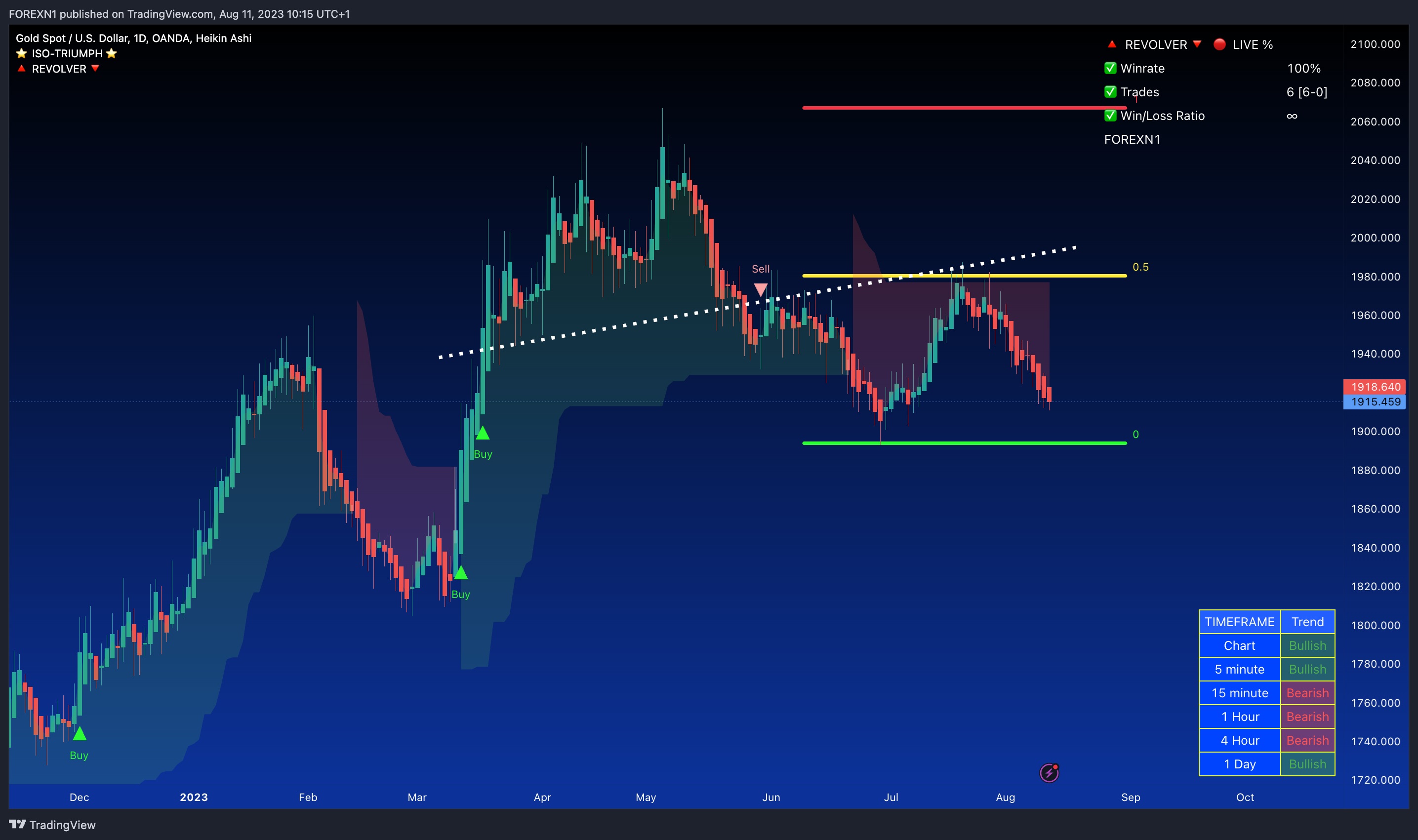
Task: Click the blue price tag 1915.459
Action: 1375,402
